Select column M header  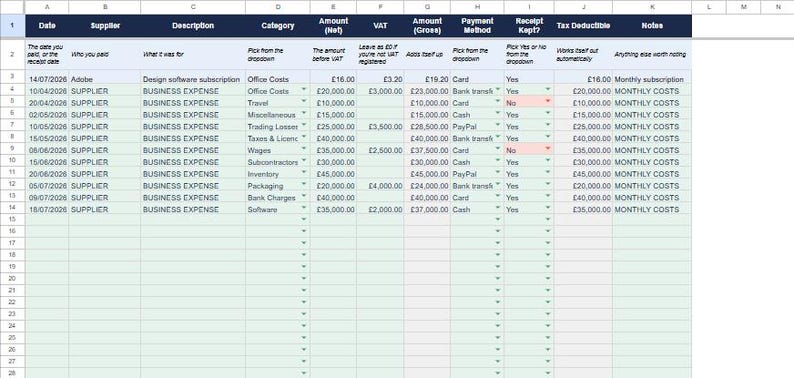[743, 7]
